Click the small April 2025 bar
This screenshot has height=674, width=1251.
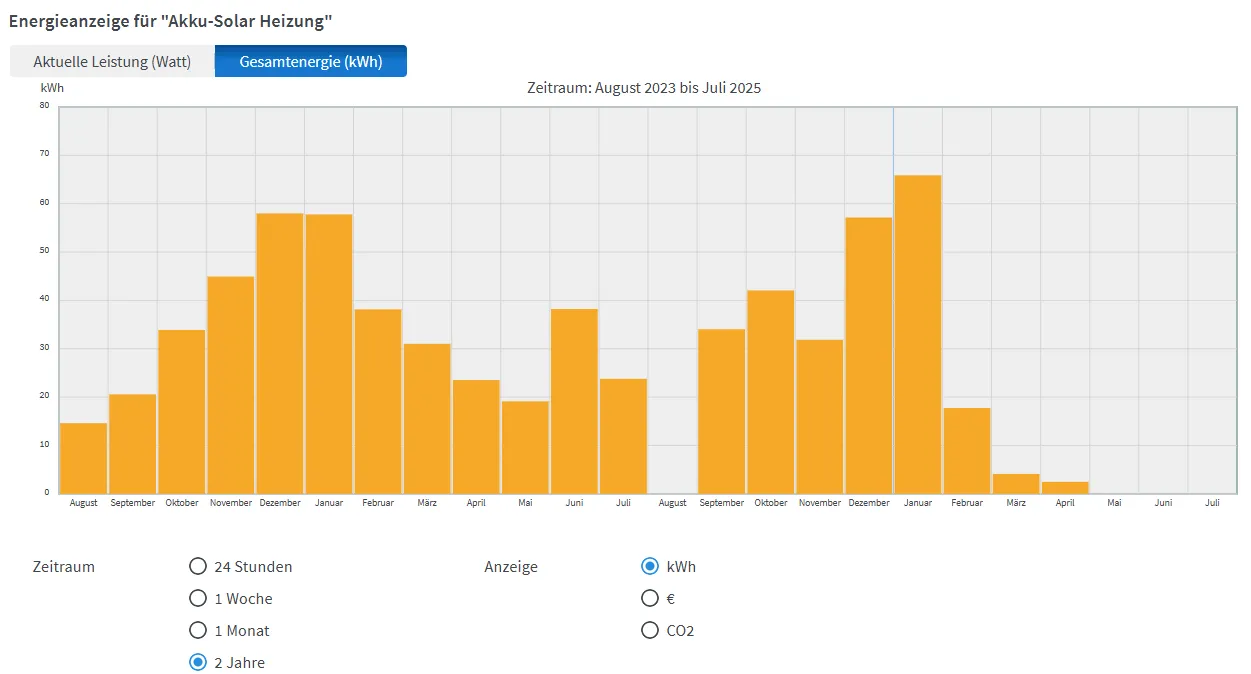coord(1065,488)
